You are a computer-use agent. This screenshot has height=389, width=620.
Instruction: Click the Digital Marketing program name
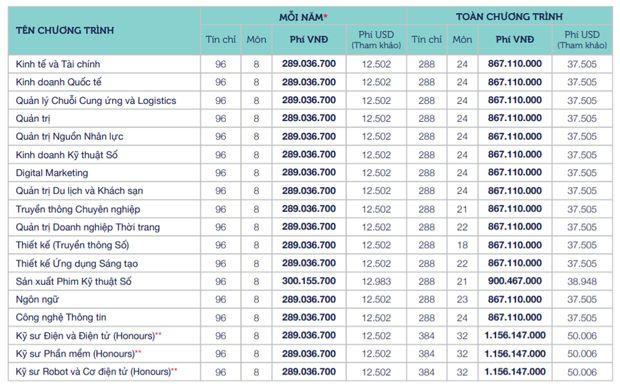click(52, 173)
